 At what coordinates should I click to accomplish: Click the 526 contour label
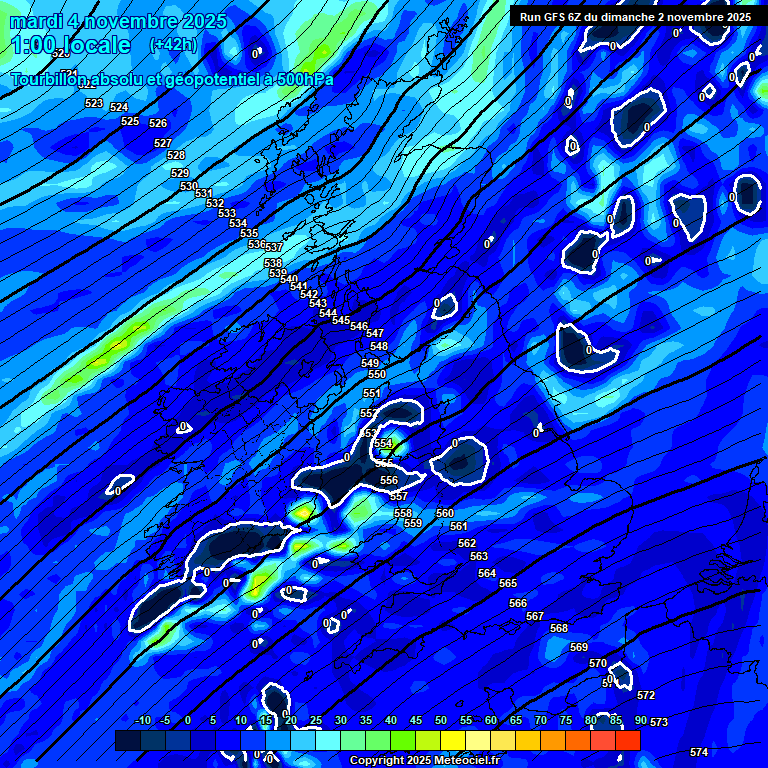tap(158, 123)
